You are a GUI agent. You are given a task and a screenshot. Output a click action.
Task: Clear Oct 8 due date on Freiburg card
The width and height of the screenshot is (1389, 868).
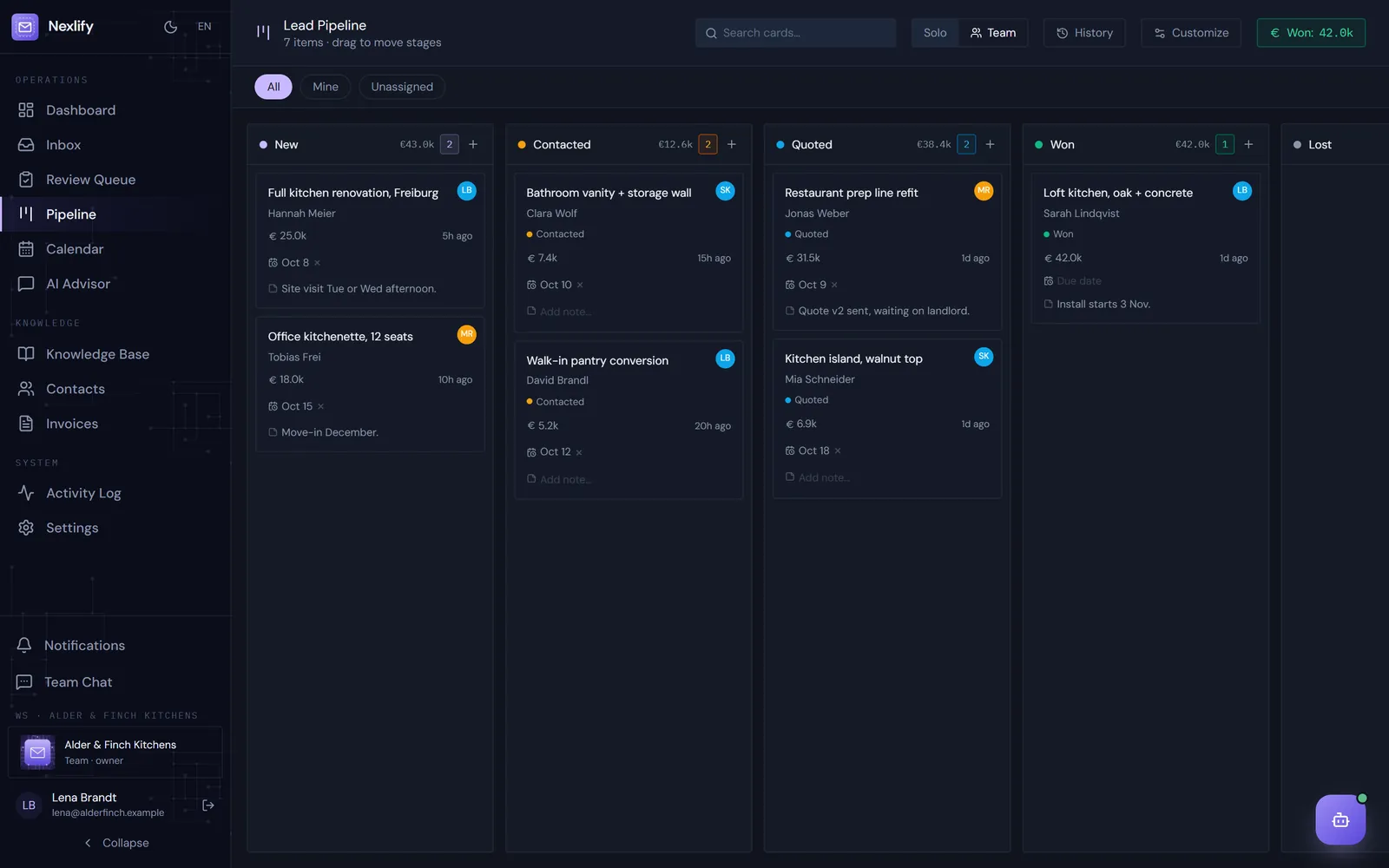317,263
